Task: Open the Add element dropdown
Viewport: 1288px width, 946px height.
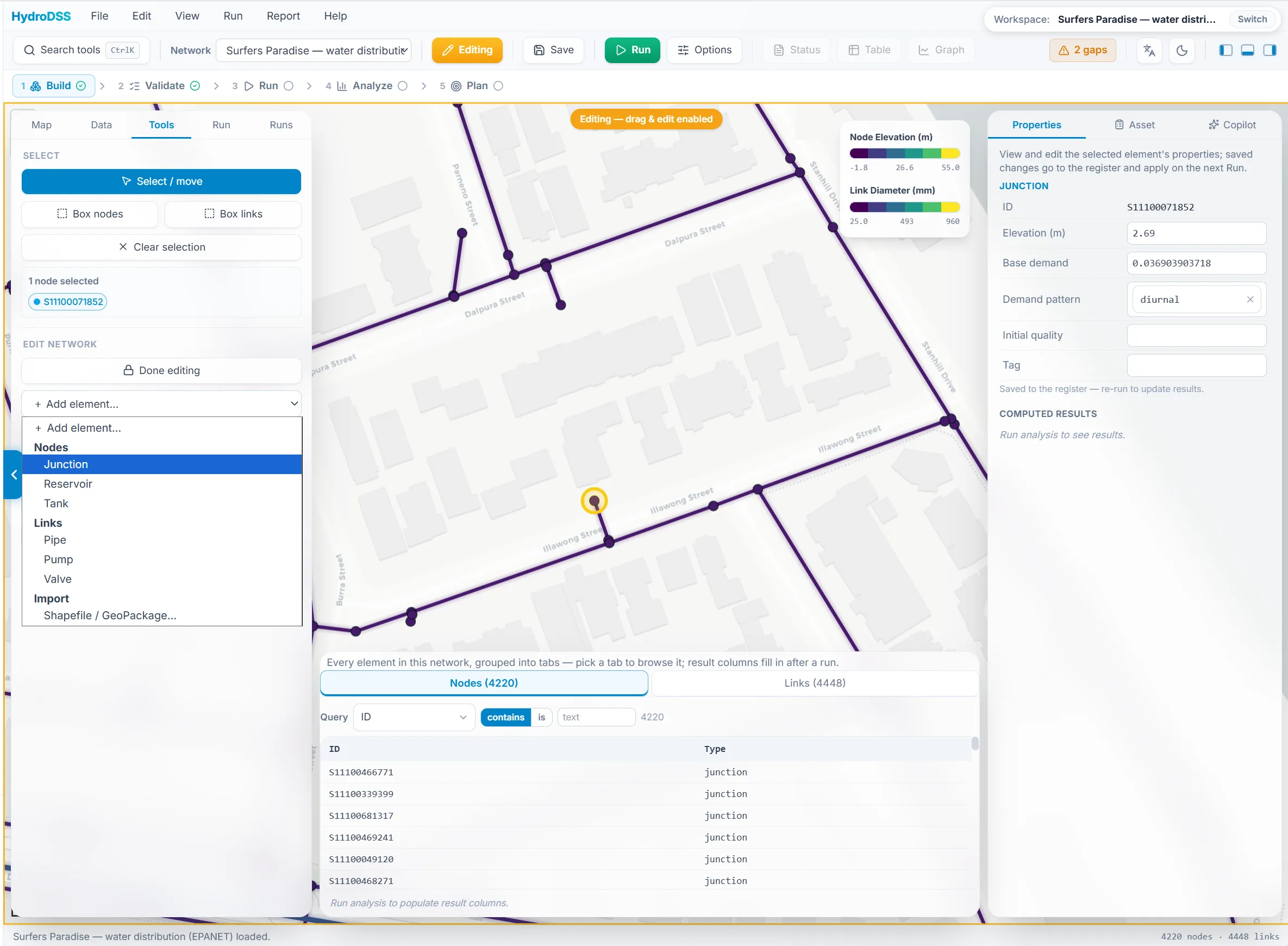Action: (x=161, y=404)
